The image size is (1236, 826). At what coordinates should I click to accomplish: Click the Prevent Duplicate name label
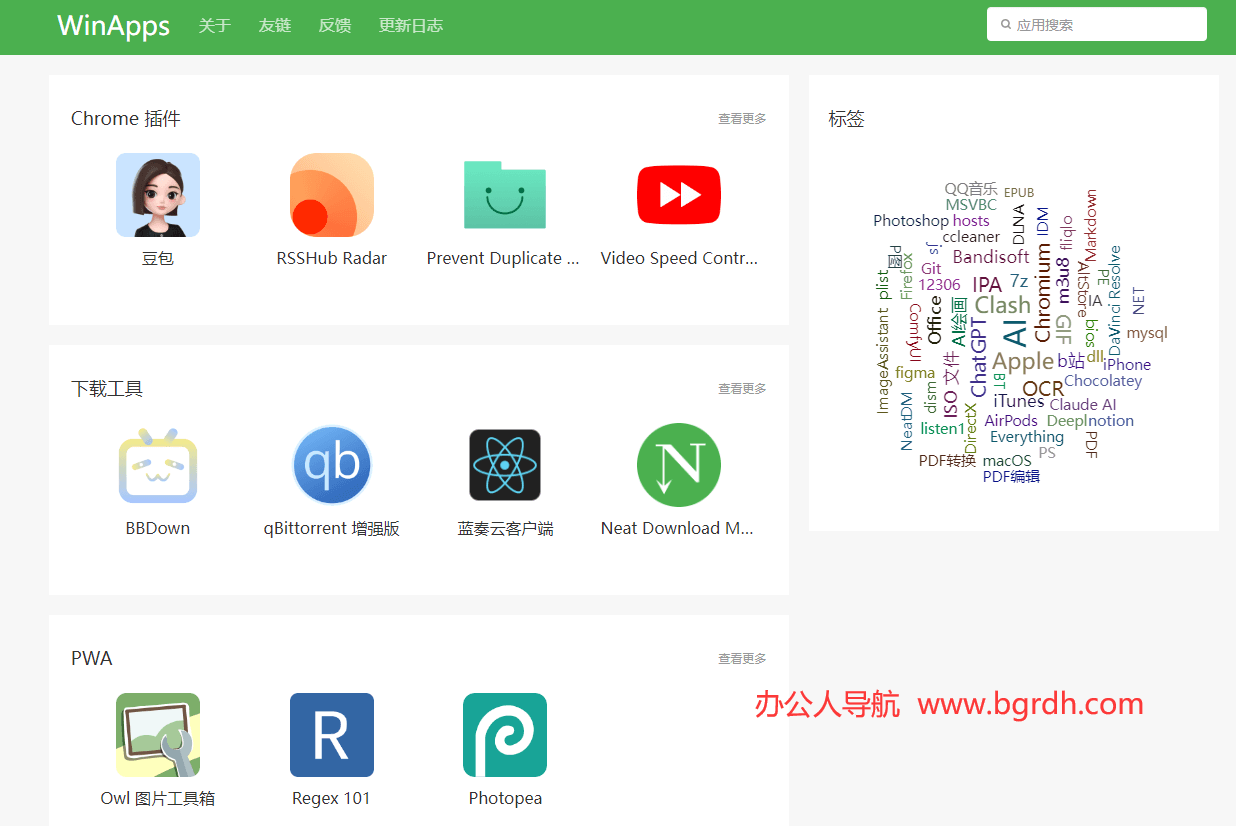[x=503, y=258]
